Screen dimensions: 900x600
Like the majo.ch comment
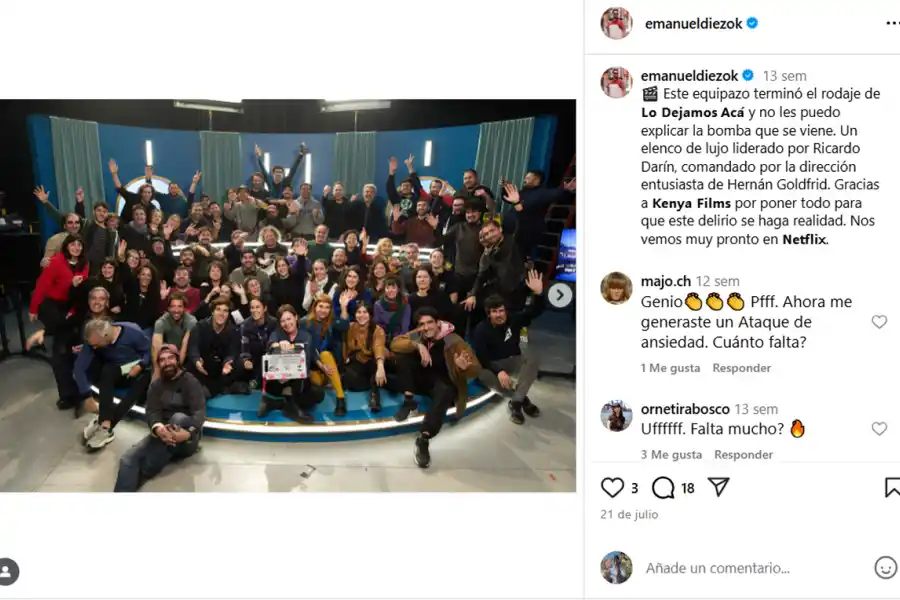coord(879,322)
